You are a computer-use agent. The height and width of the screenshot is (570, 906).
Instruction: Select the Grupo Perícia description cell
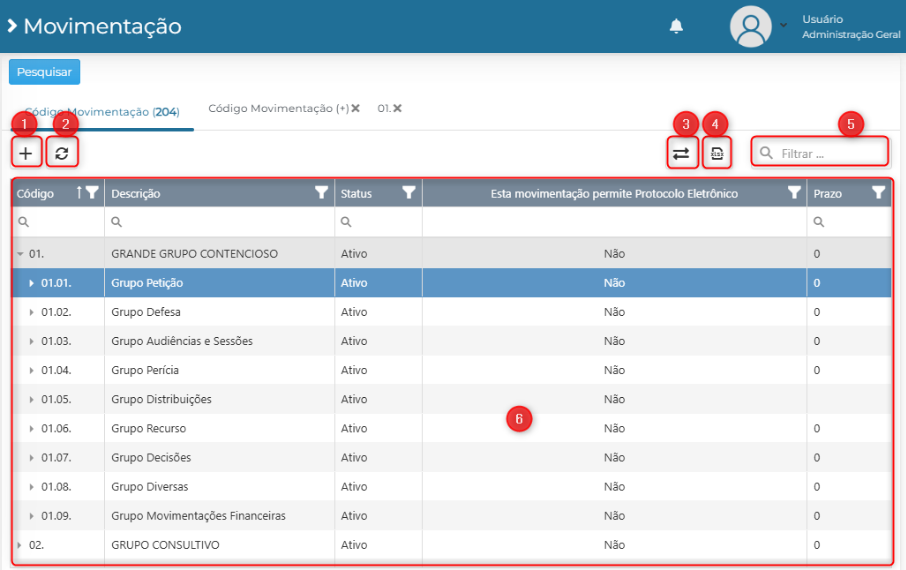coord(220,370)
